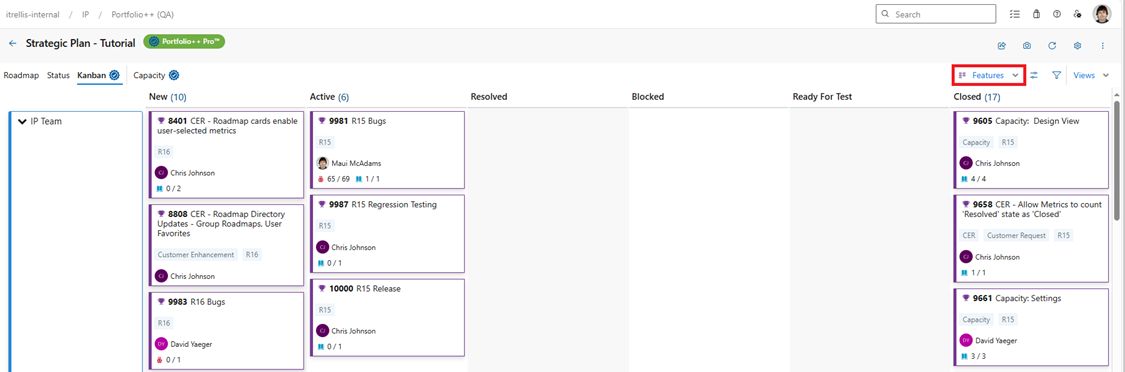Screen dimensions: 1125x372
Task: Open the Features backlog level dropdown
Action: [989, 75]
